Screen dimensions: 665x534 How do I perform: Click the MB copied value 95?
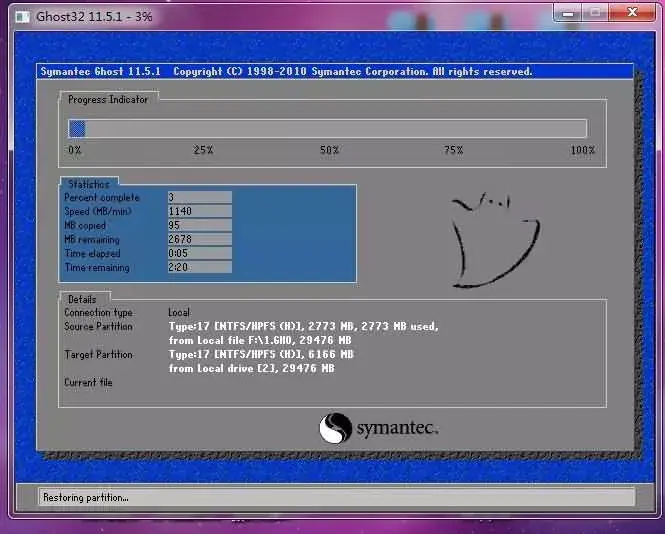click(200, 225)
